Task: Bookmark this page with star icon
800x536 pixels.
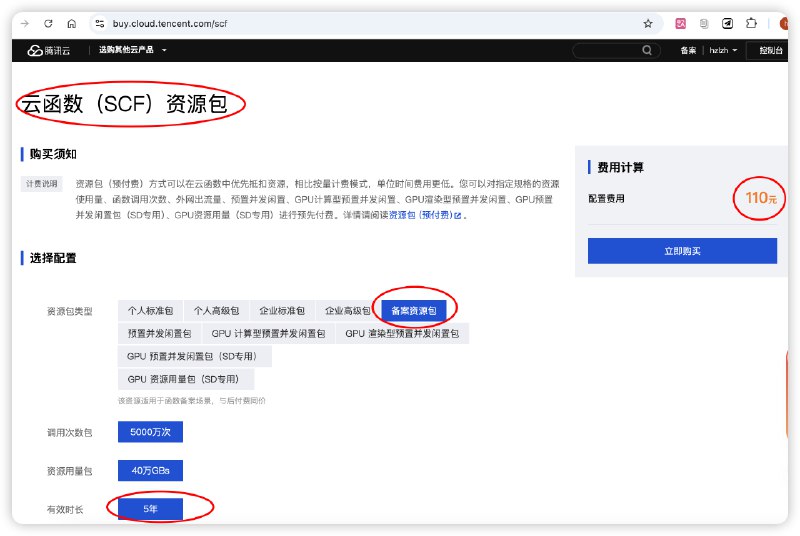Action: click(648, 23)
